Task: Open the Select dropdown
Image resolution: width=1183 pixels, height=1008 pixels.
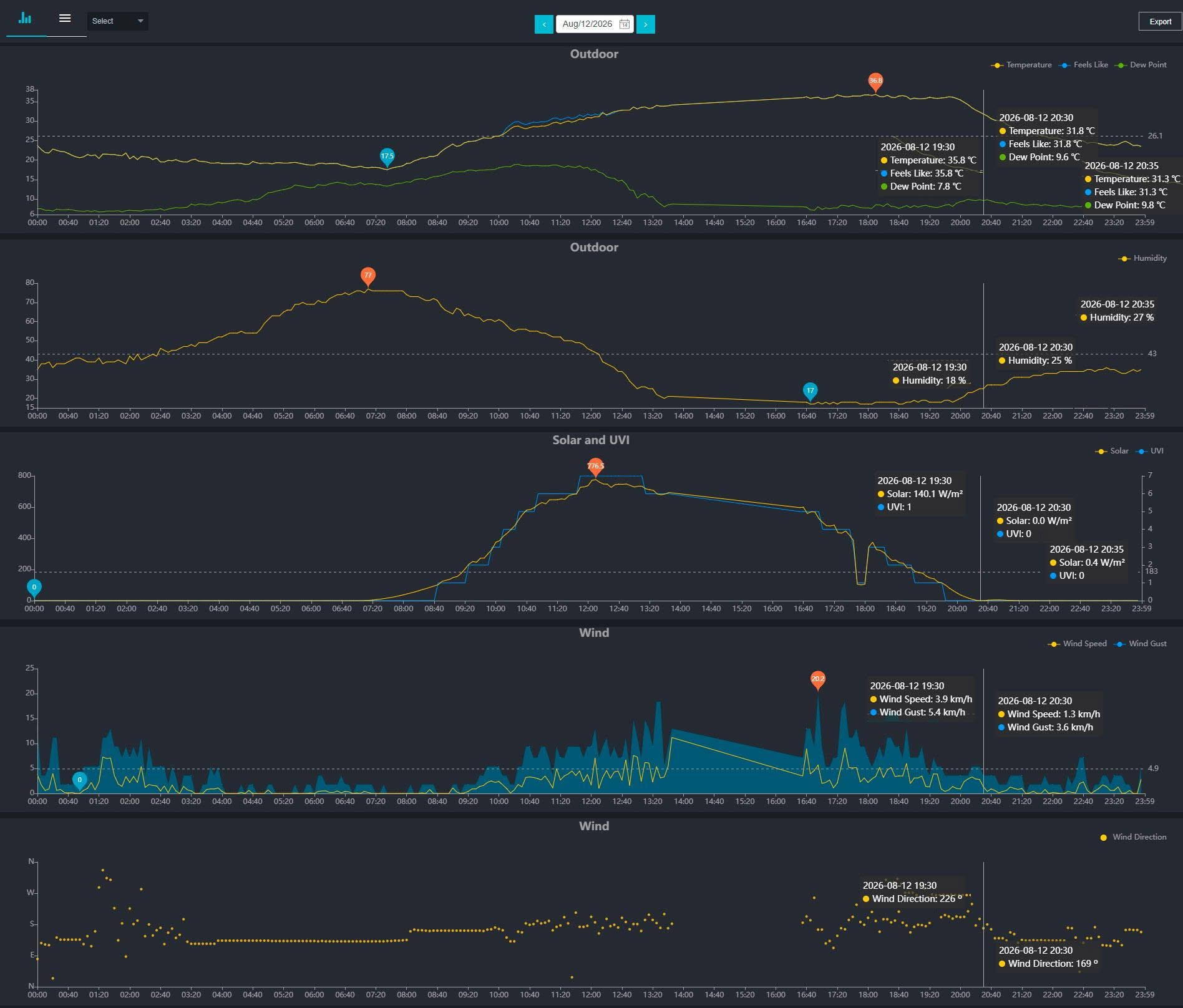Action: [x=118, y=21]
